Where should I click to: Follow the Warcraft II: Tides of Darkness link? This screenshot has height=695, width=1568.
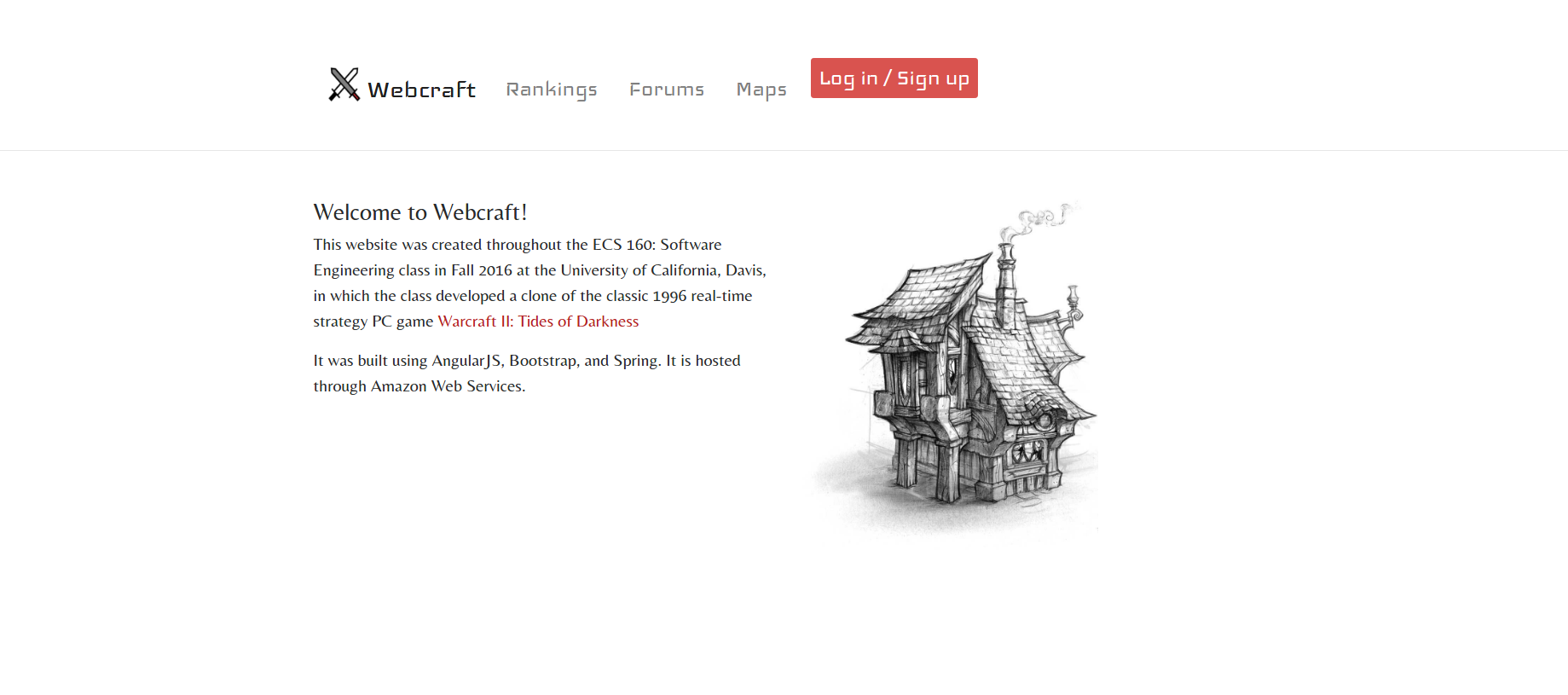(538, 321)
